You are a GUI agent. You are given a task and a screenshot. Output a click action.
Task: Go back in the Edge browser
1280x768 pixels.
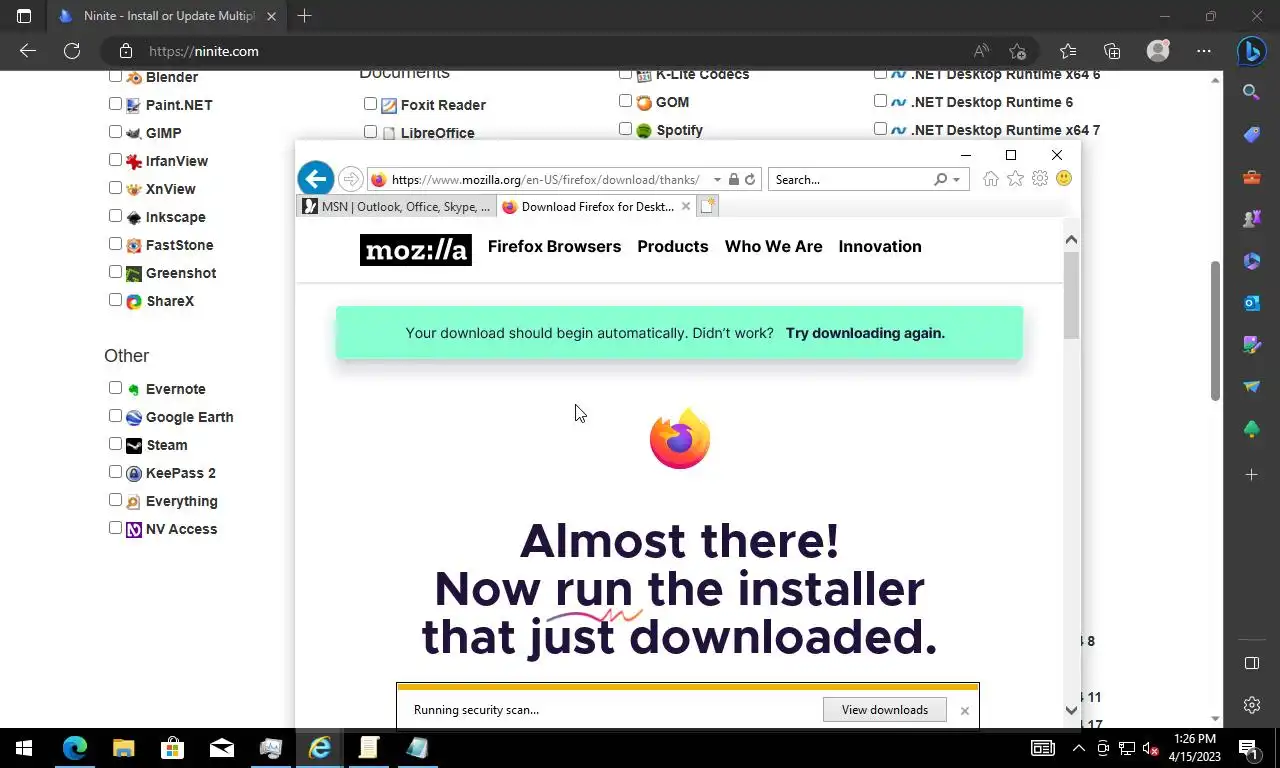(x=27, y=51)
